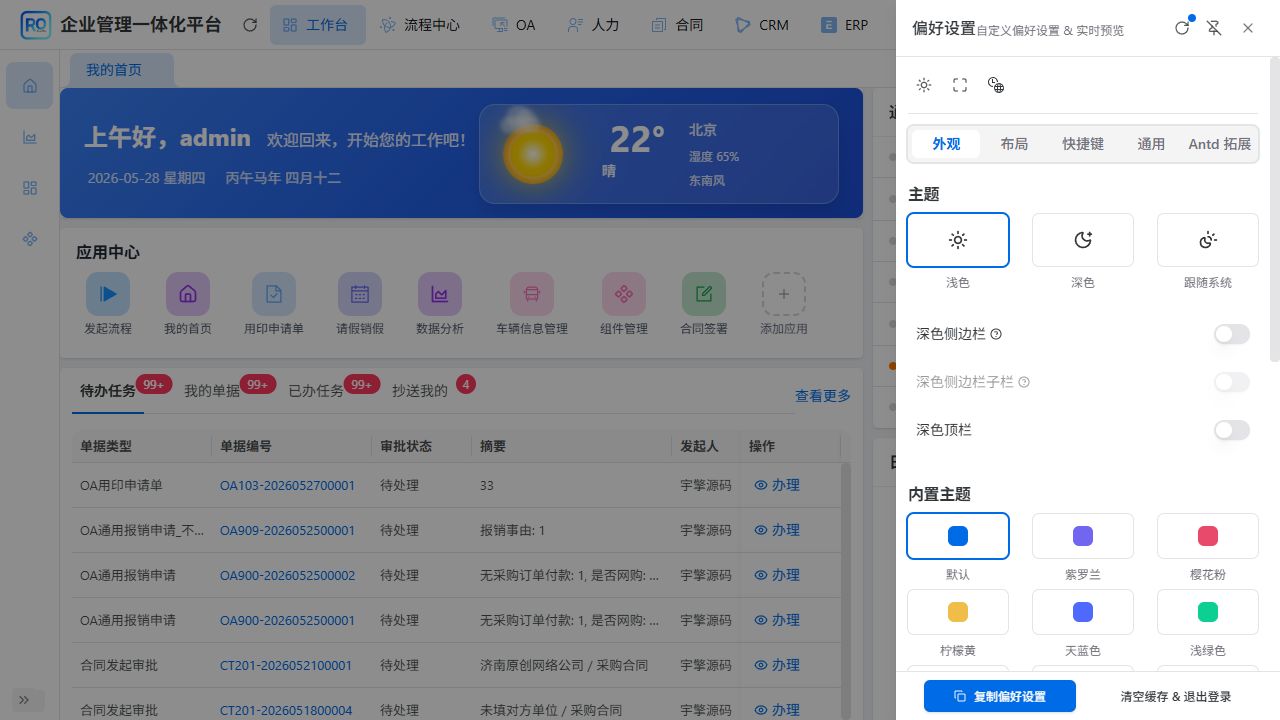This screenshot has width=1280, height=720.
Task: Toggle the 深色顶栏 switch
Action: [x=1232, y=430]
